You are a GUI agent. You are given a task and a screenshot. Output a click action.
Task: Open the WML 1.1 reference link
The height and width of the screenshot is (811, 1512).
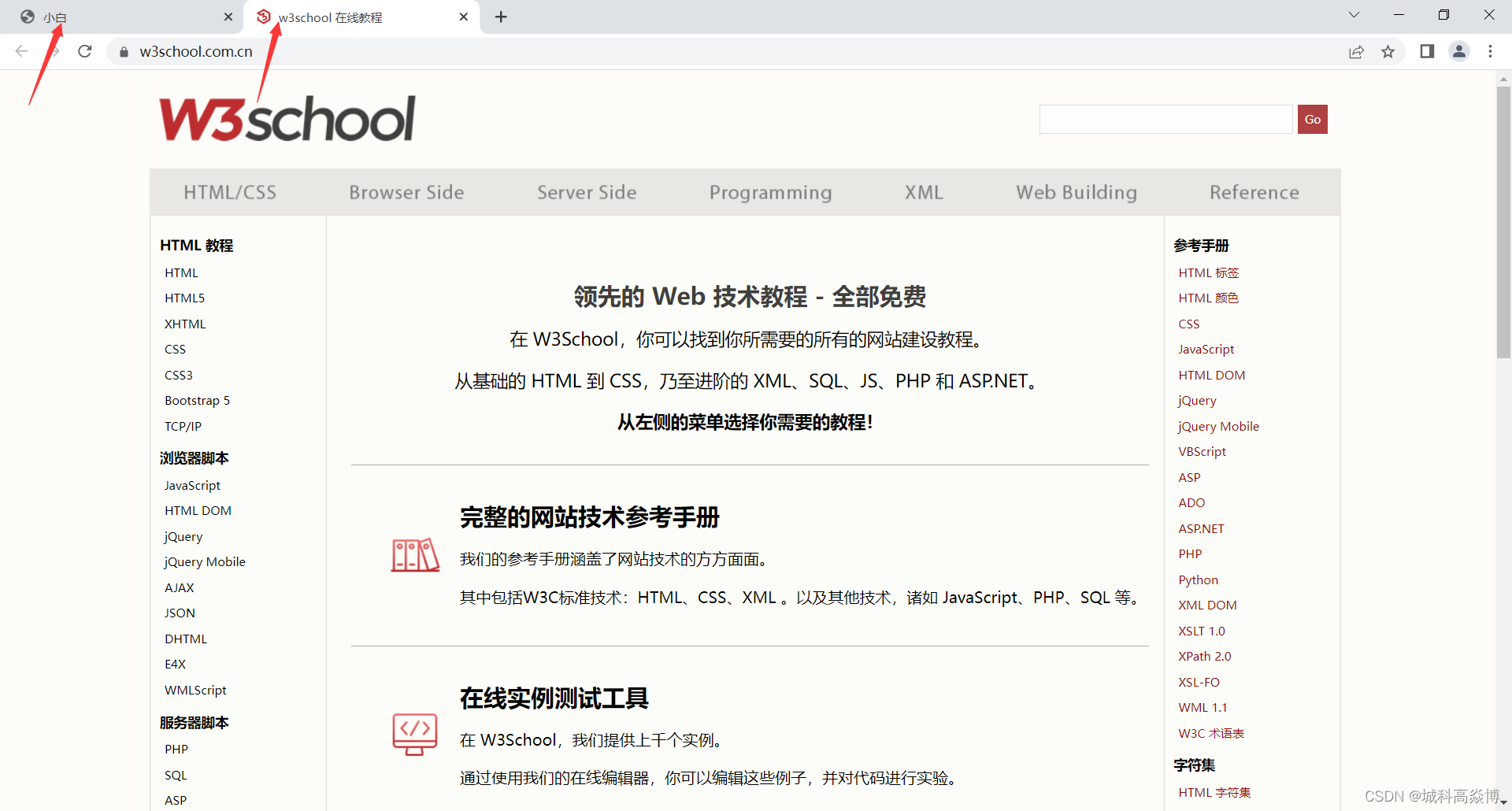click(x=1203, y=707)
